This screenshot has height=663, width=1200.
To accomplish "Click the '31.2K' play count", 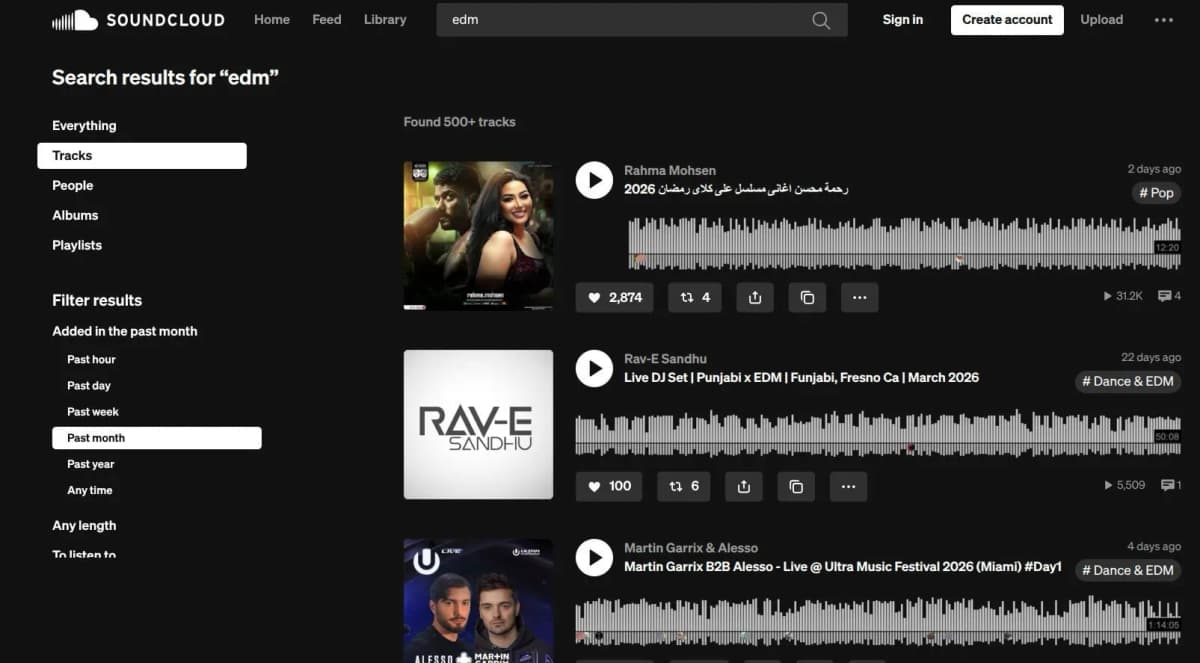I will [x=1123, y=297].
